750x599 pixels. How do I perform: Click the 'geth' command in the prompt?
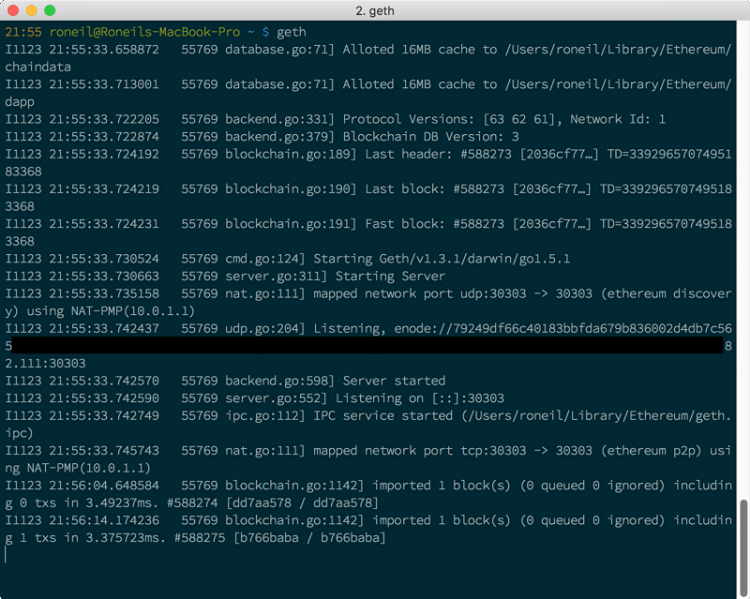click(x=291, y=33)
